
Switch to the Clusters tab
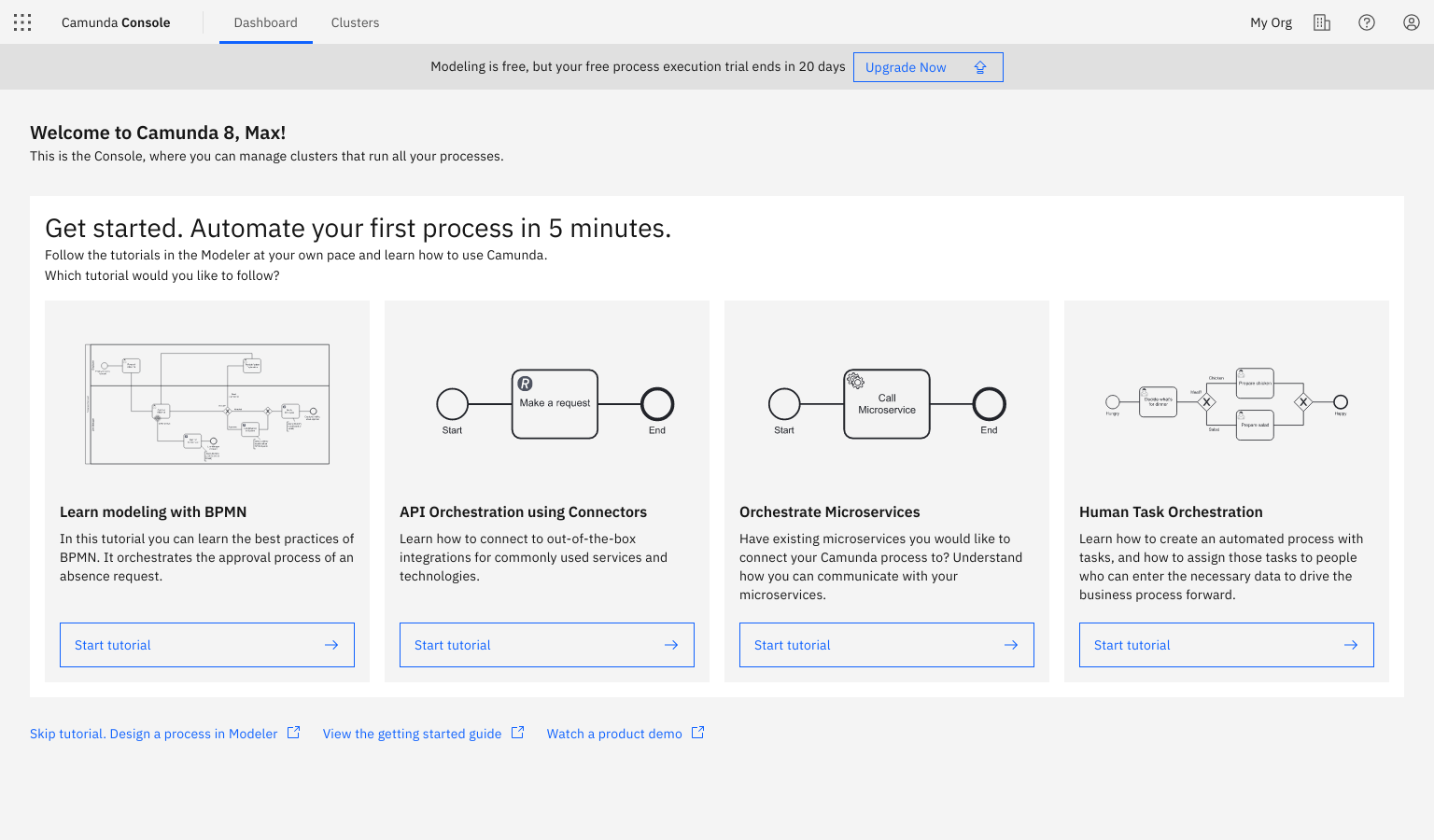click(x=355, y=22)
